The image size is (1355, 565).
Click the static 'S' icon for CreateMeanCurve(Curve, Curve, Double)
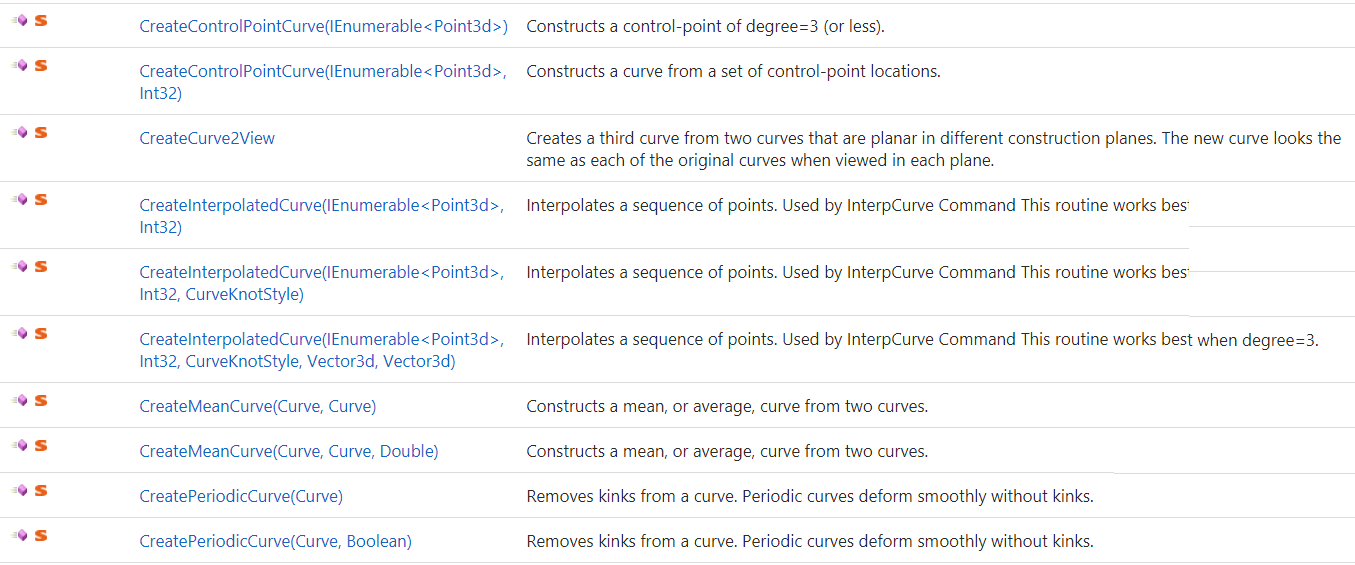pos(41,445)
